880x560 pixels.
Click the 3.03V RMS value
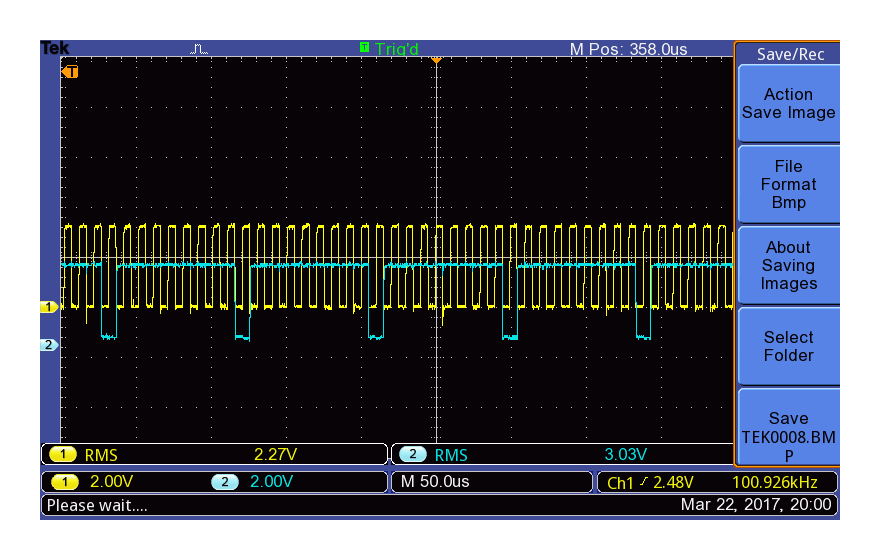click(626, 454)
